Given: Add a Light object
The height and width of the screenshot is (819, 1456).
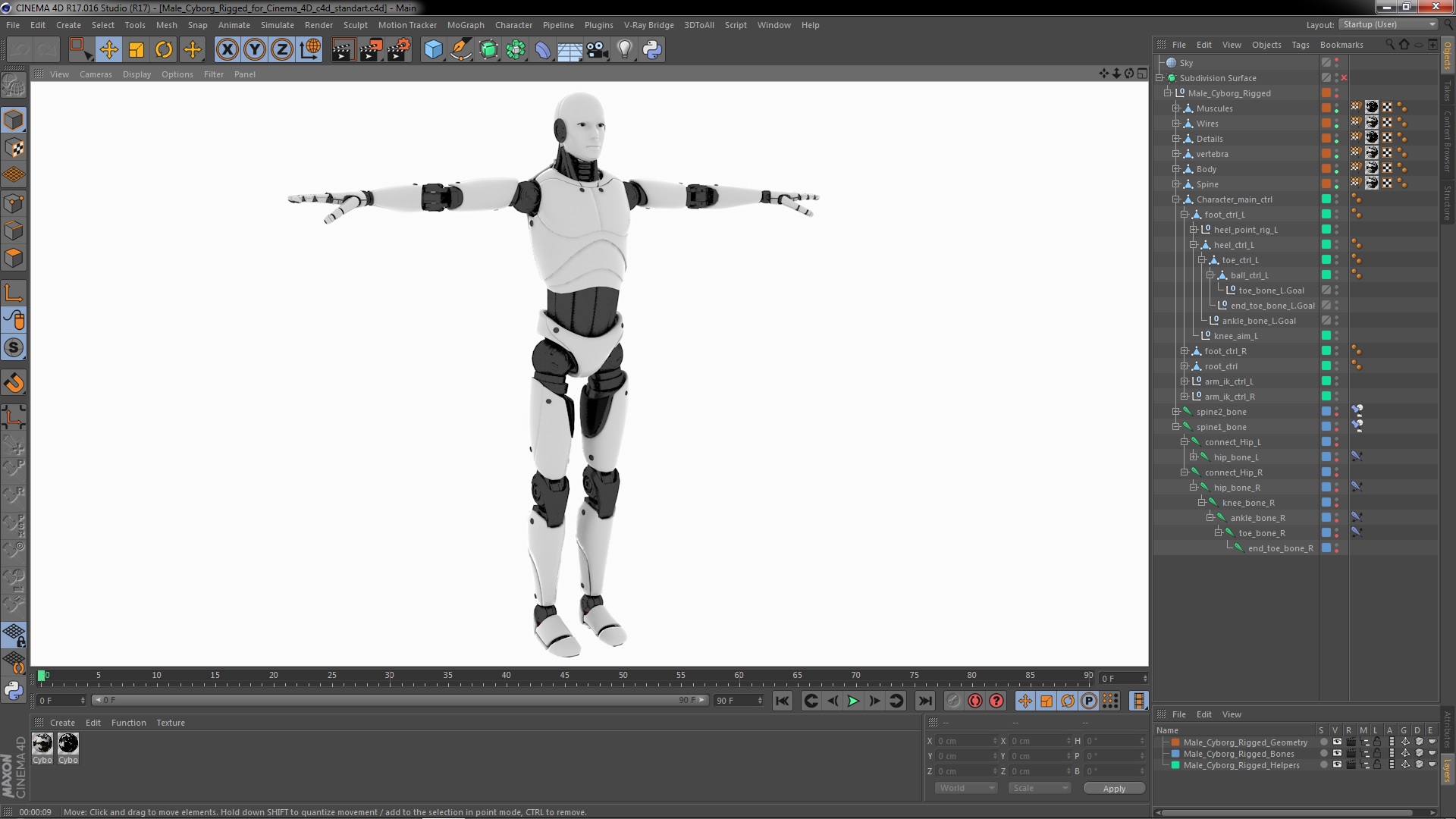Looking at the screenshot, I should (625, 50).
